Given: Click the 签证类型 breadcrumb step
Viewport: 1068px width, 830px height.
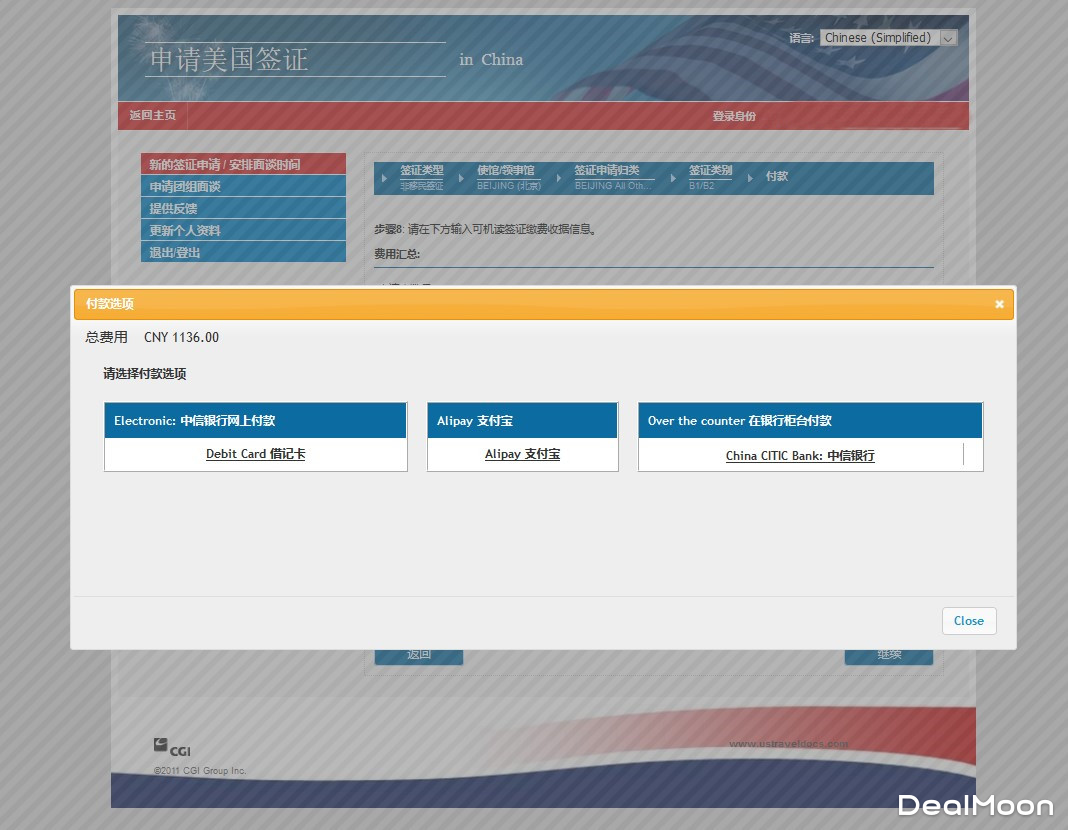Looking at the screenshot, I should coord(421,172).
